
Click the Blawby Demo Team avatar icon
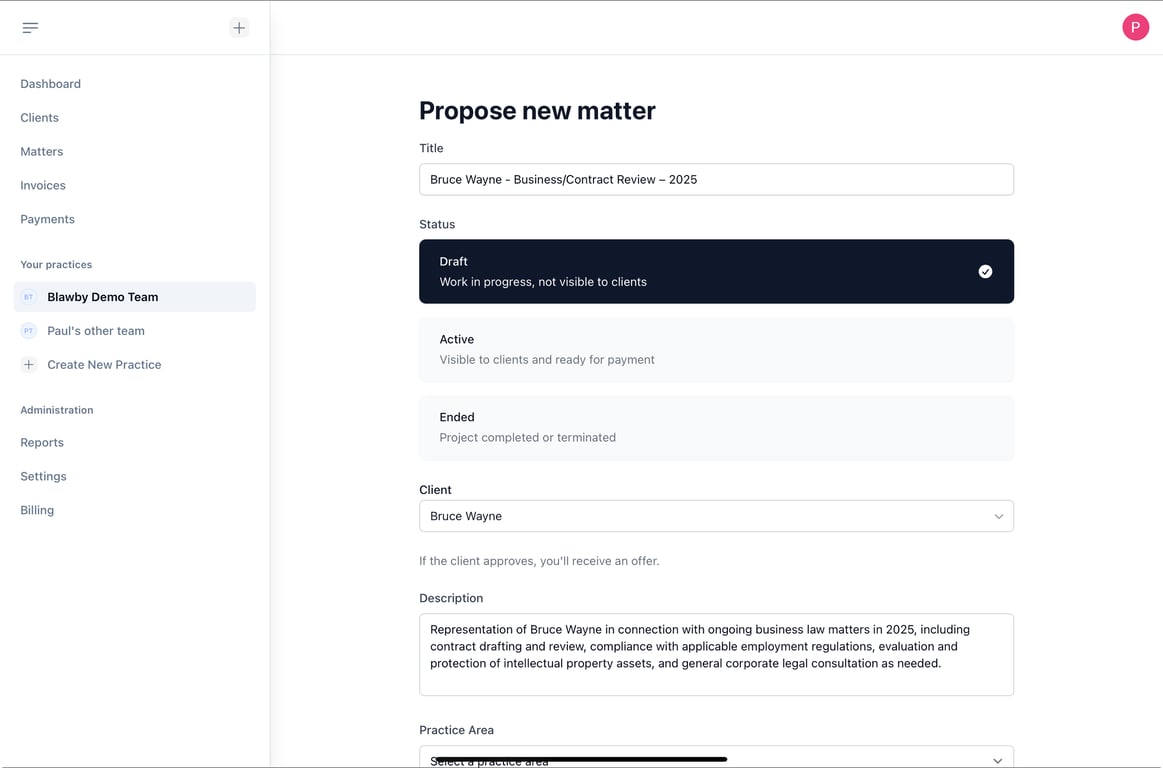pyautogui.click(x=29, y=297)
